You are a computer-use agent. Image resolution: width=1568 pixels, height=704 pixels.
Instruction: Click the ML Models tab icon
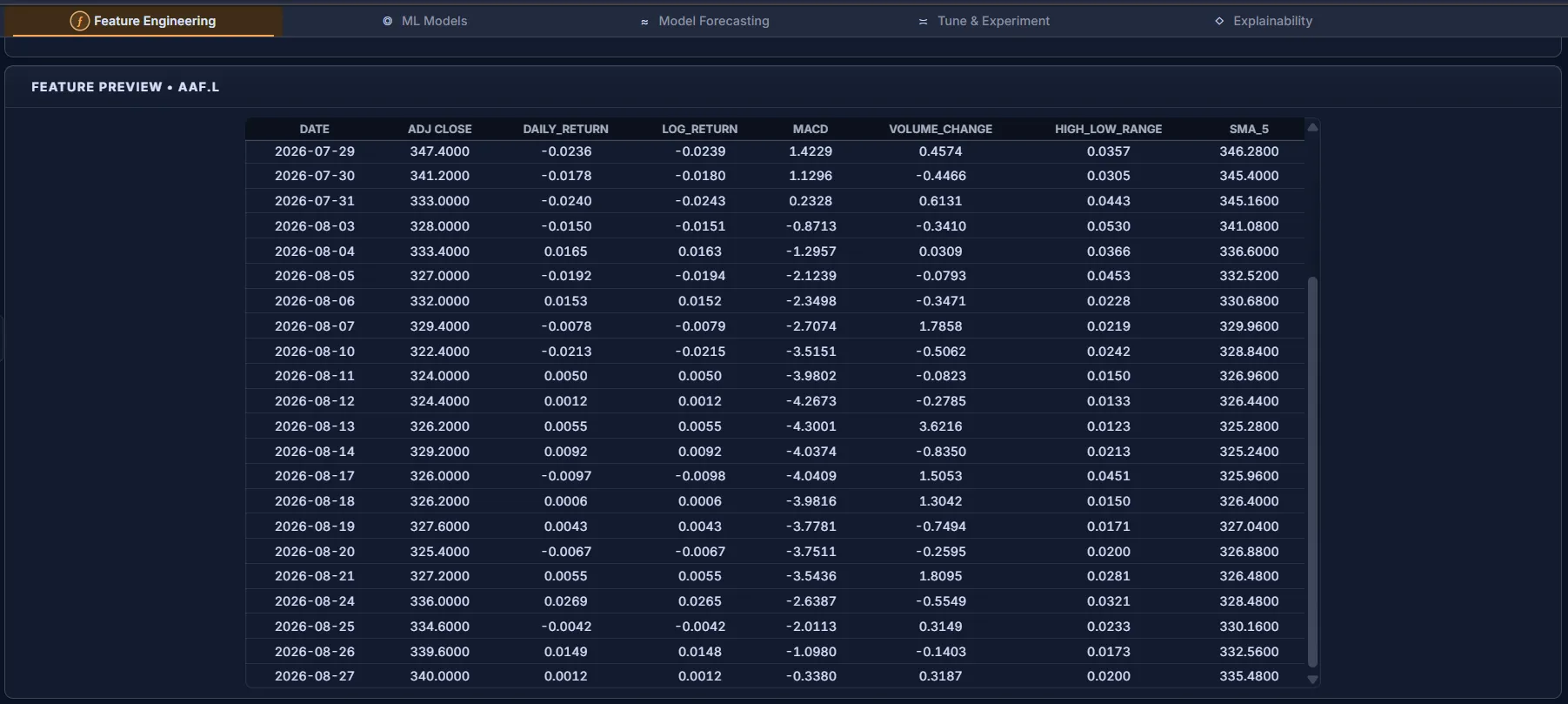point(388,21)
